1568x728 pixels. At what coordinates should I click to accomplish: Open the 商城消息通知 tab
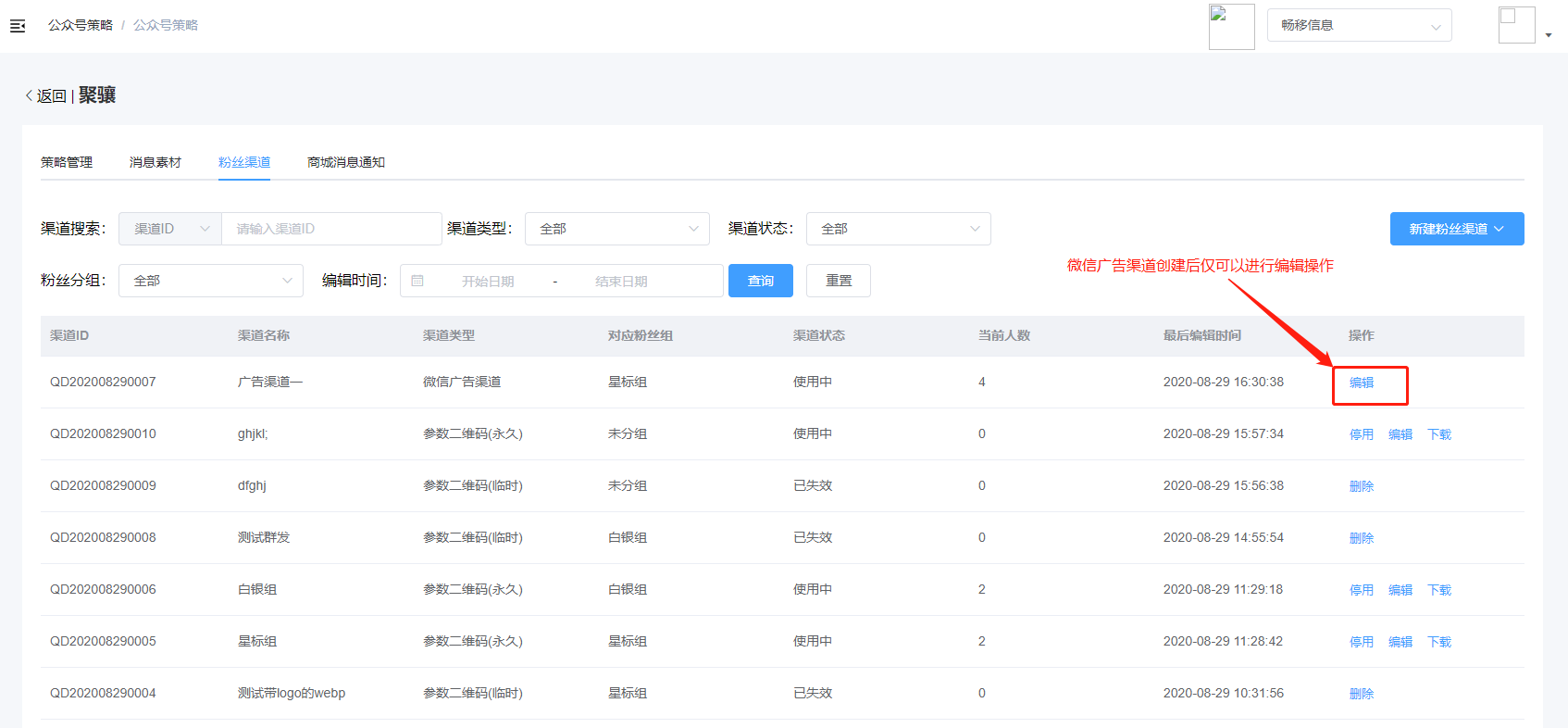[345, 162]
